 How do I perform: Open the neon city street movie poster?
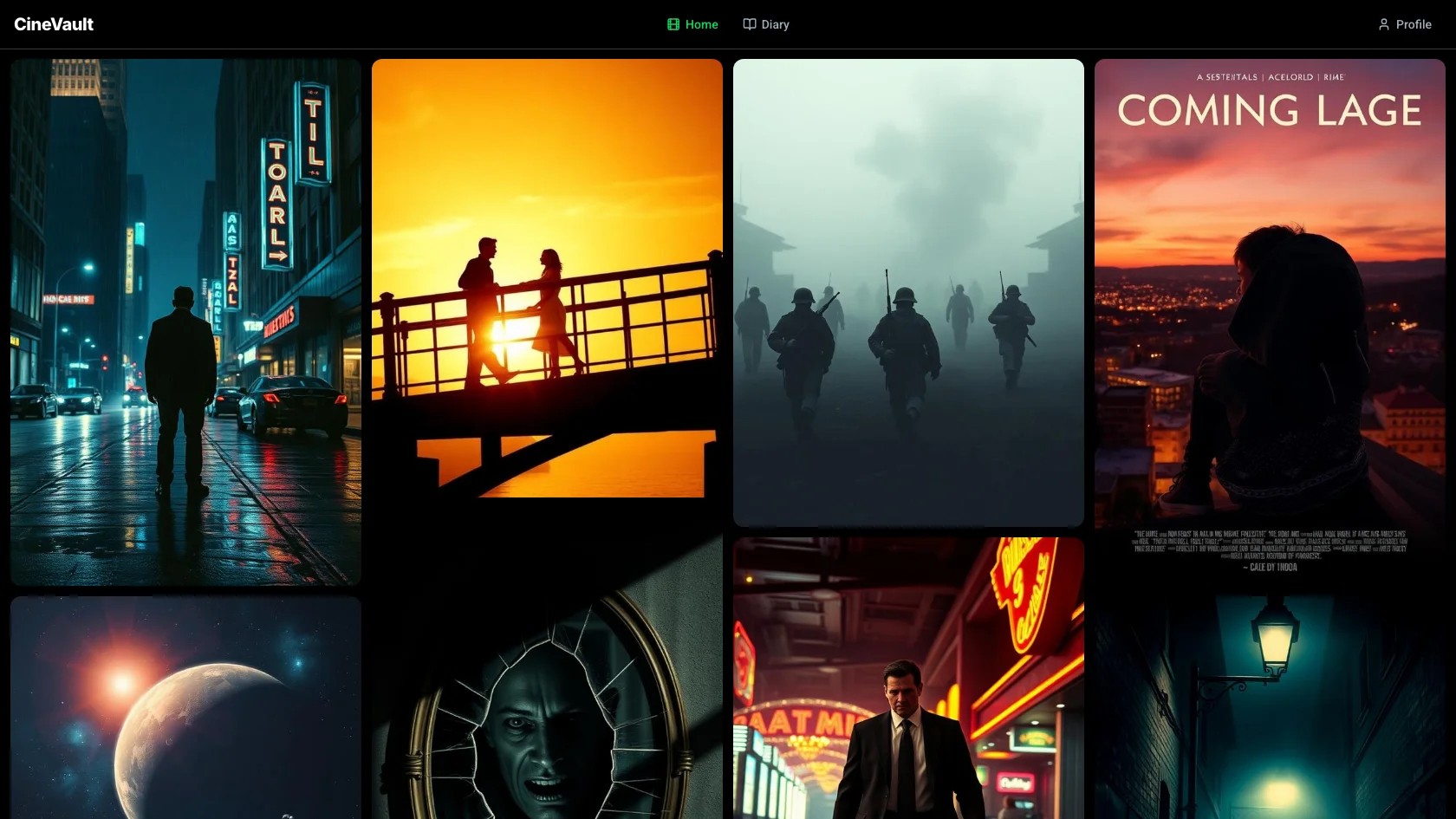185,321
